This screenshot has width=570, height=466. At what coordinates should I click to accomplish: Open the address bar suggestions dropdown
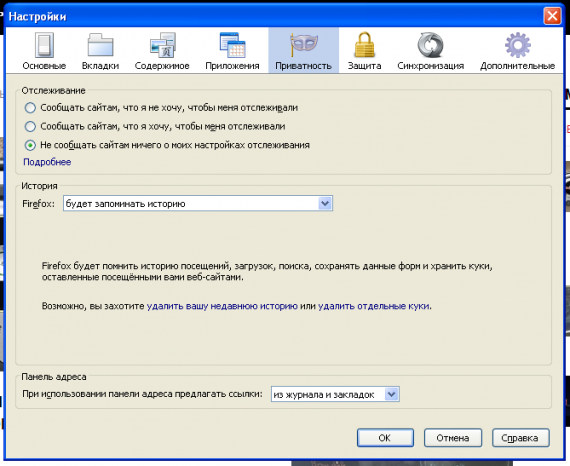tap(335, 394)
